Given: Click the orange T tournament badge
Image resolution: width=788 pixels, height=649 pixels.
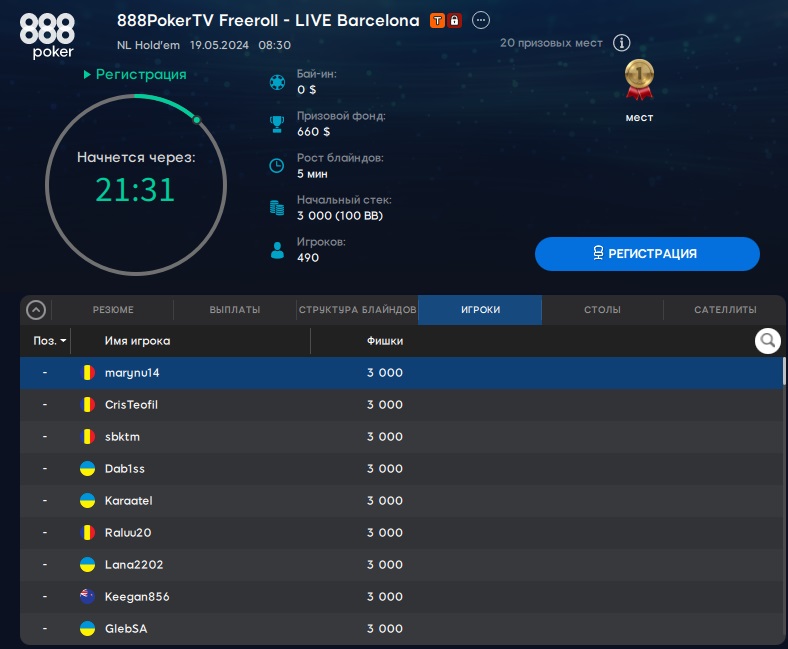Looking at the screenshot, I should tap(437, 21).
